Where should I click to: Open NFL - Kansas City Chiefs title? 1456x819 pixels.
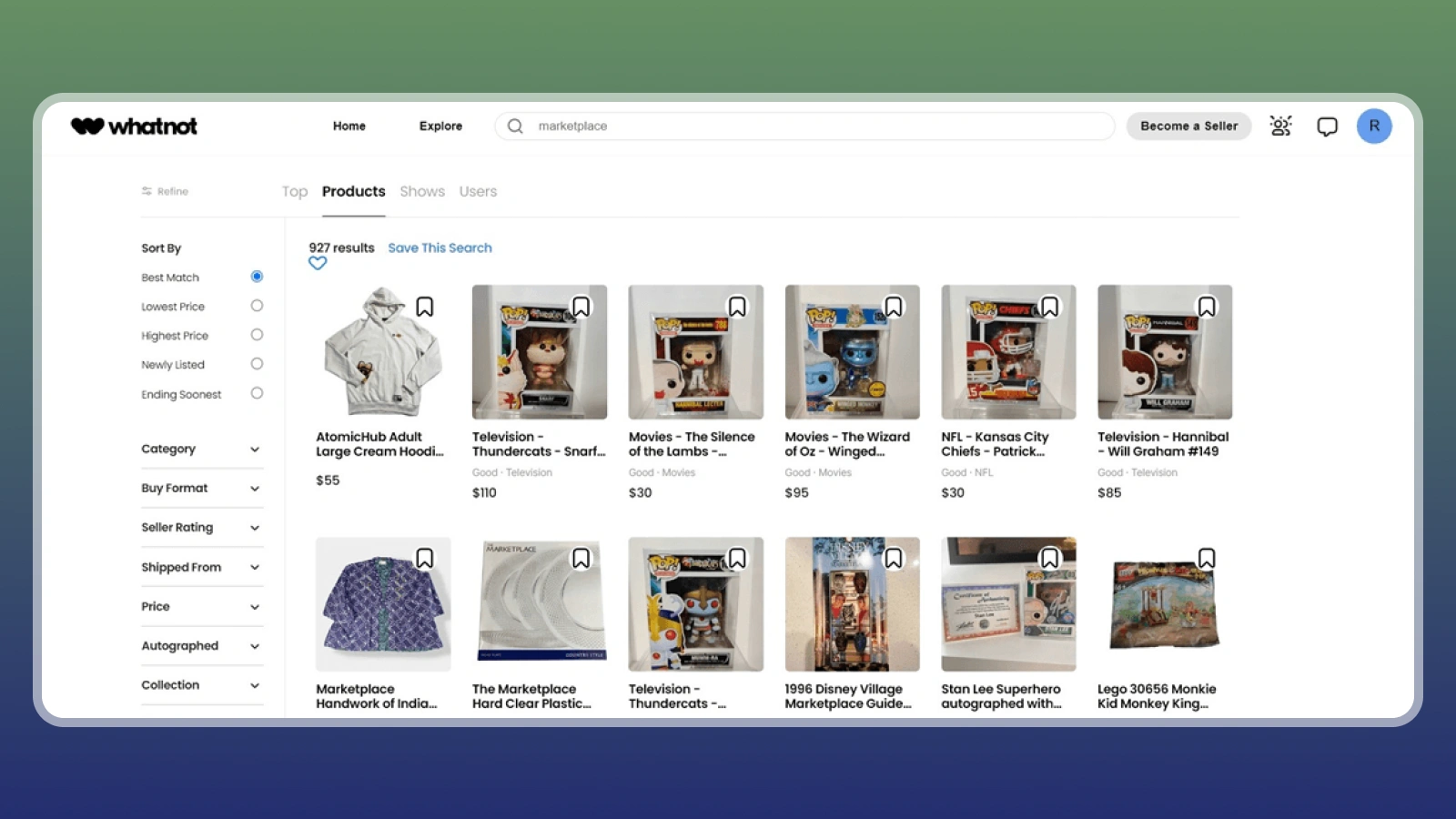click(995, 444)
